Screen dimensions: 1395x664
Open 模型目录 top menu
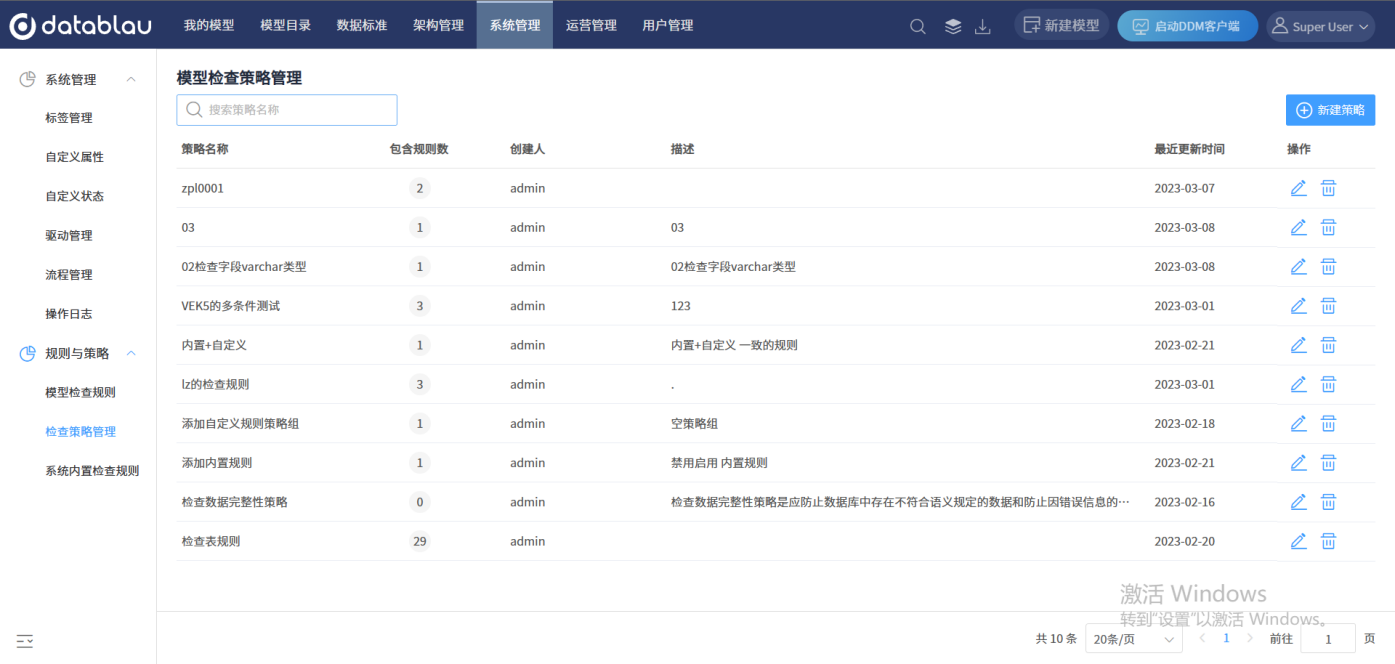click(286, 25)
